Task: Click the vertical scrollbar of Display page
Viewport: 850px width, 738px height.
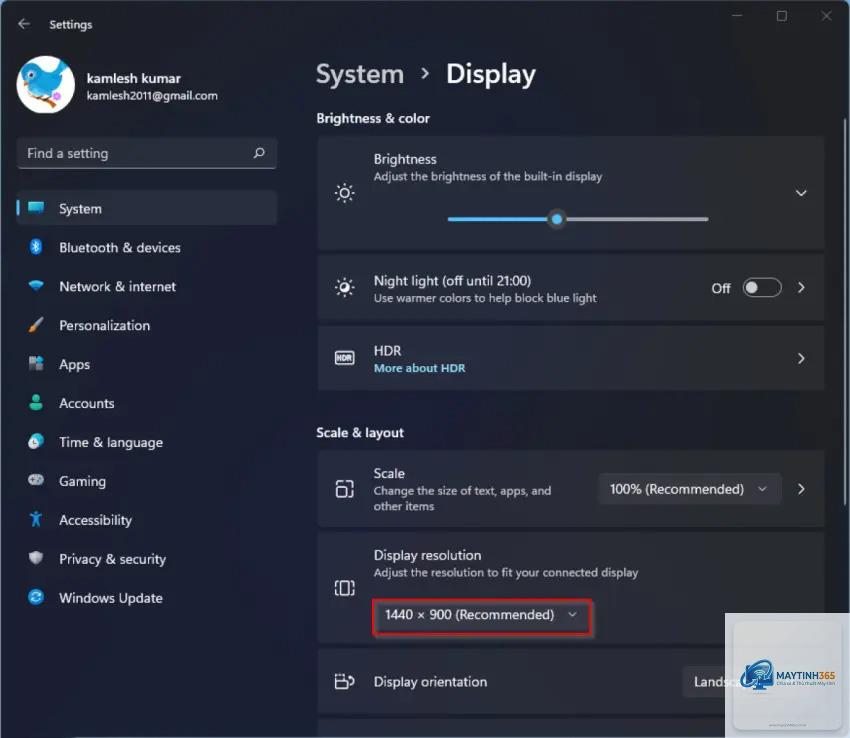Action: [845, 312]
